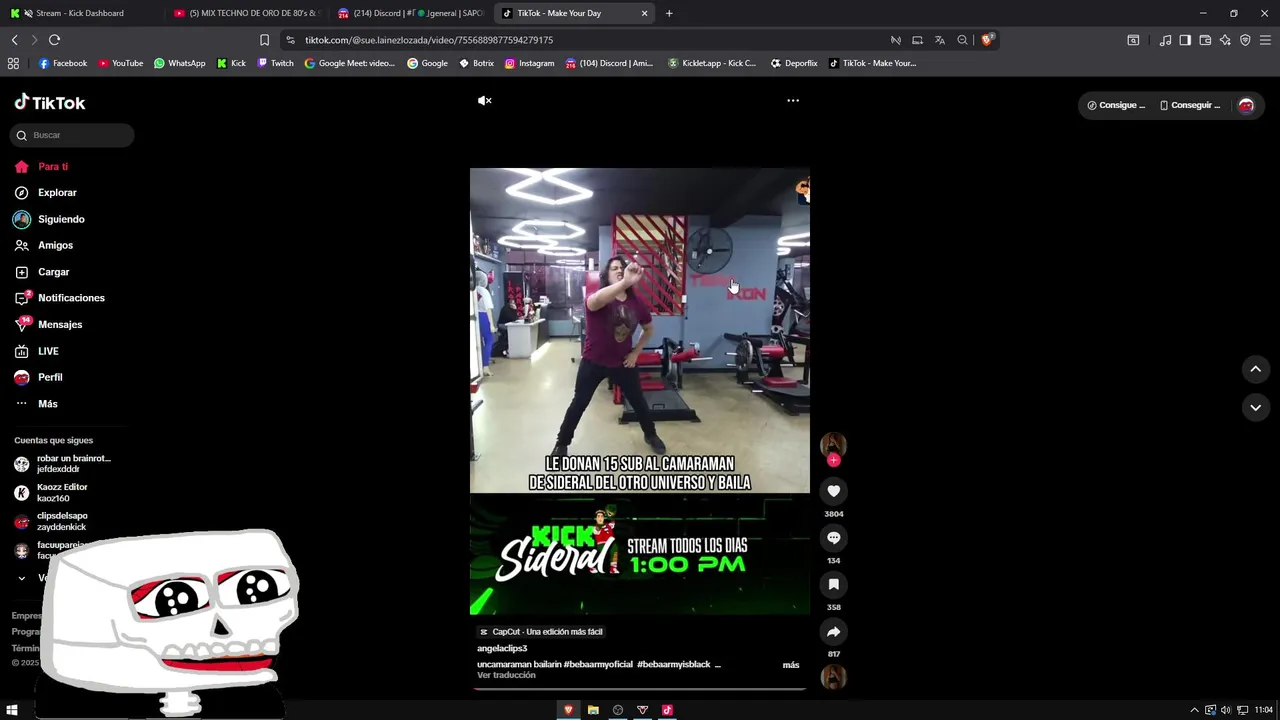Click the TikTok logo

tap(50, 102)
